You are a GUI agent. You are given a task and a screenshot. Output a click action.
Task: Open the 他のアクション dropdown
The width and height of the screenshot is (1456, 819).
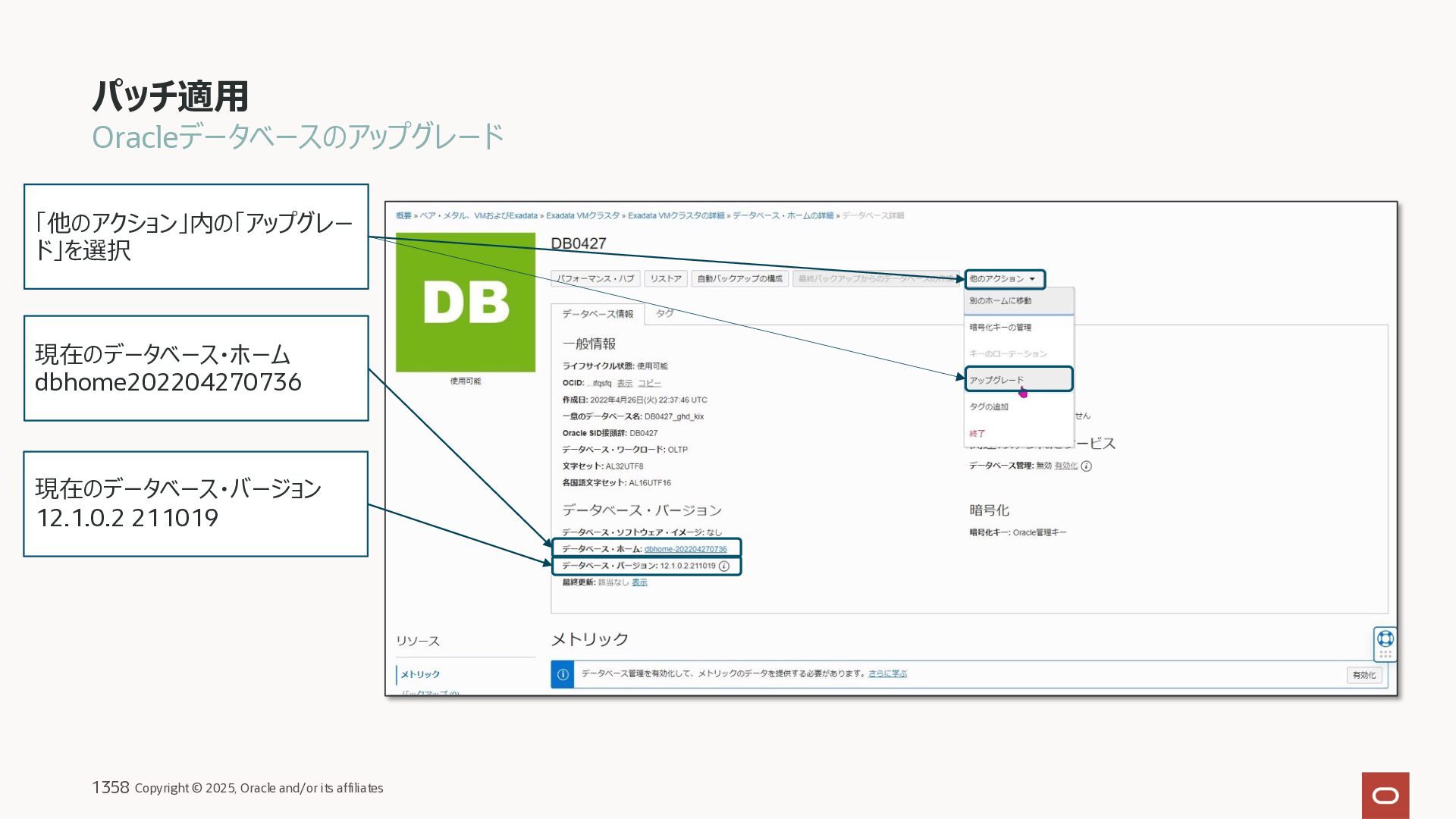click(1003, 279)
